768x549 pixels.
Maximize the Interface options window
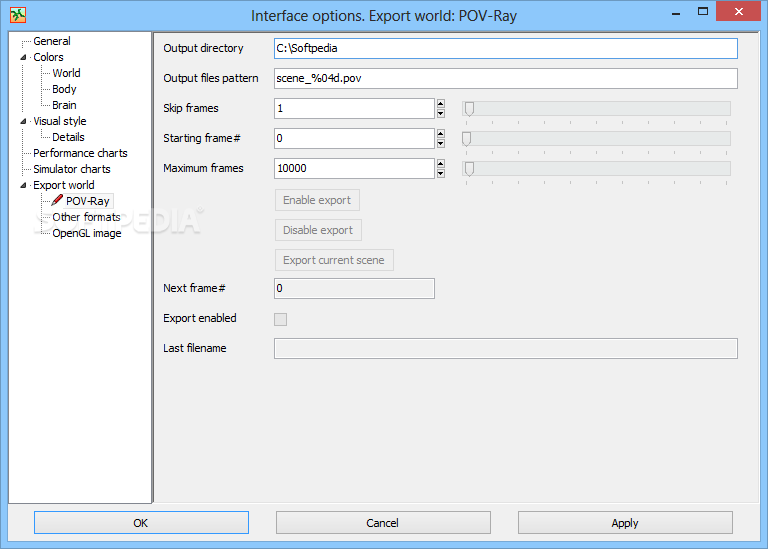[703, 12]
